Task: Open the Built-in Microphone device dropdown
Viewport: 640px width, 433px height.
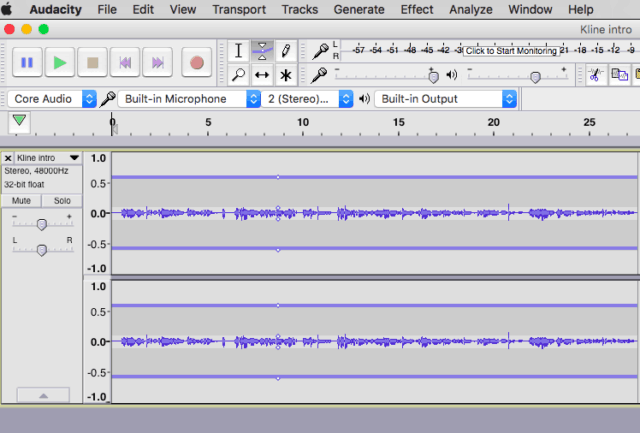Action: click(x=189, y=99)
